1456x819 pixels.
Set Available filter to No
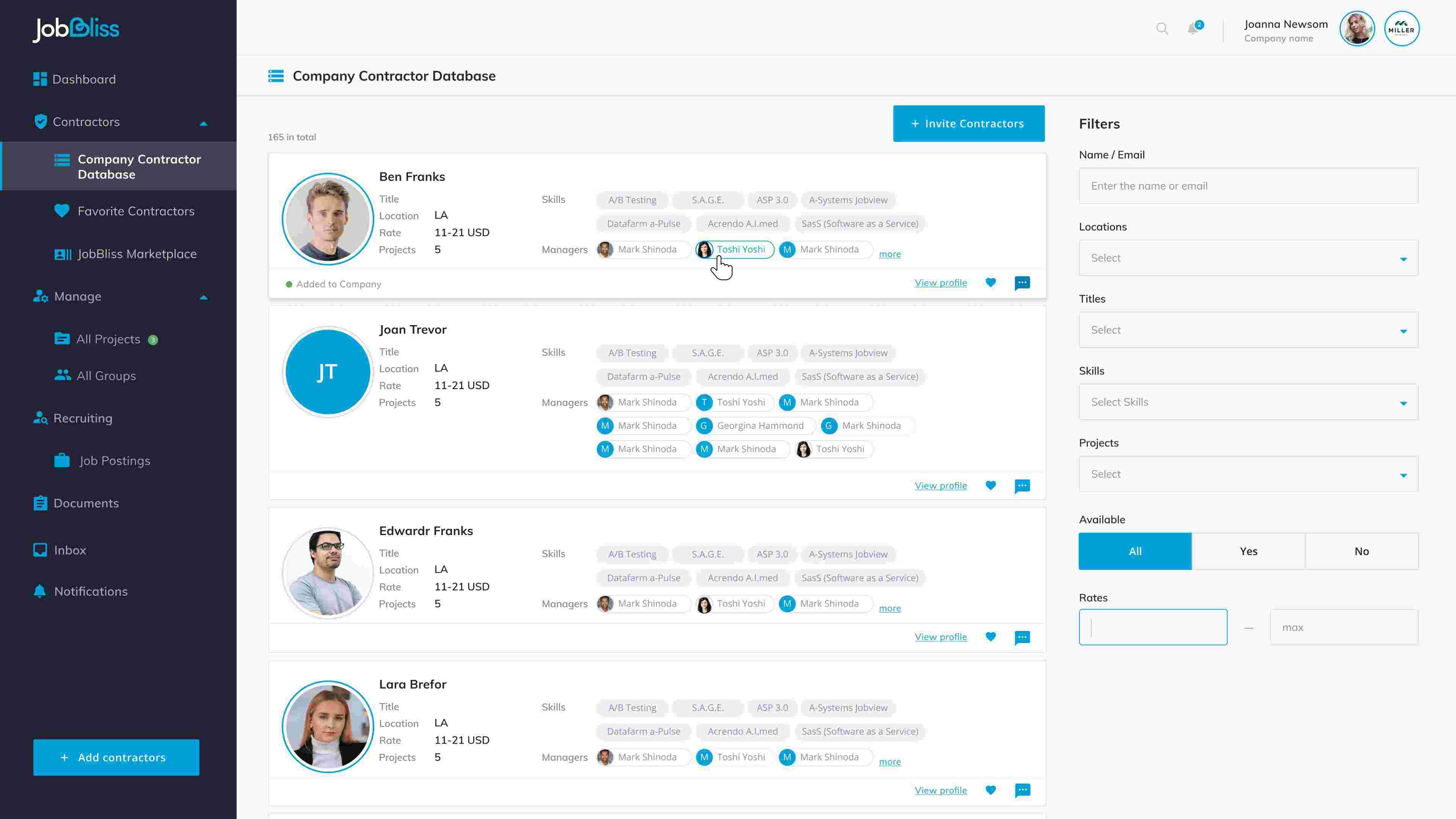tap(1361, 551)
